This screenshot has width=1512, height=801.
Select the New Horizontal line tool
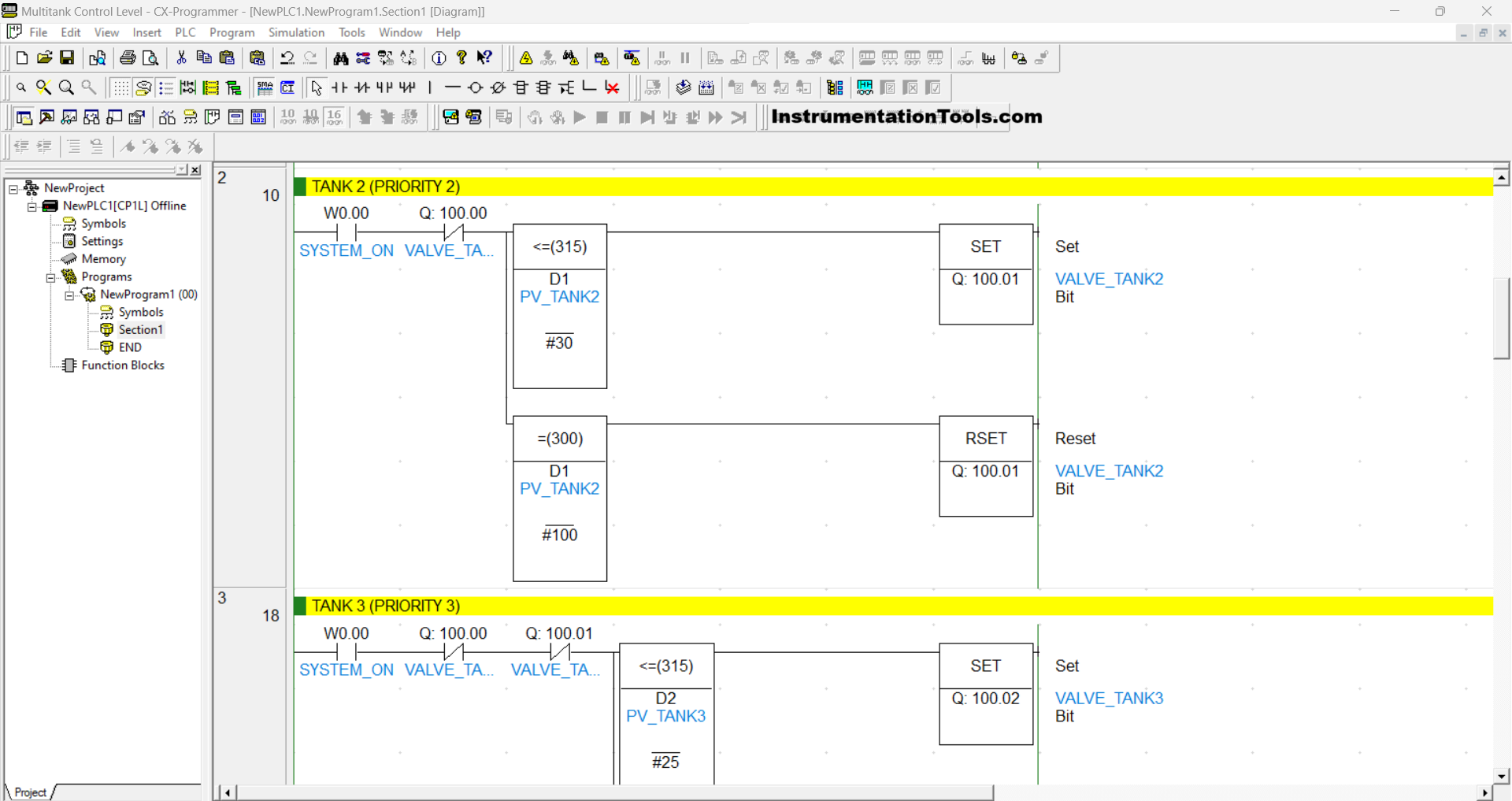coord(453,87)
